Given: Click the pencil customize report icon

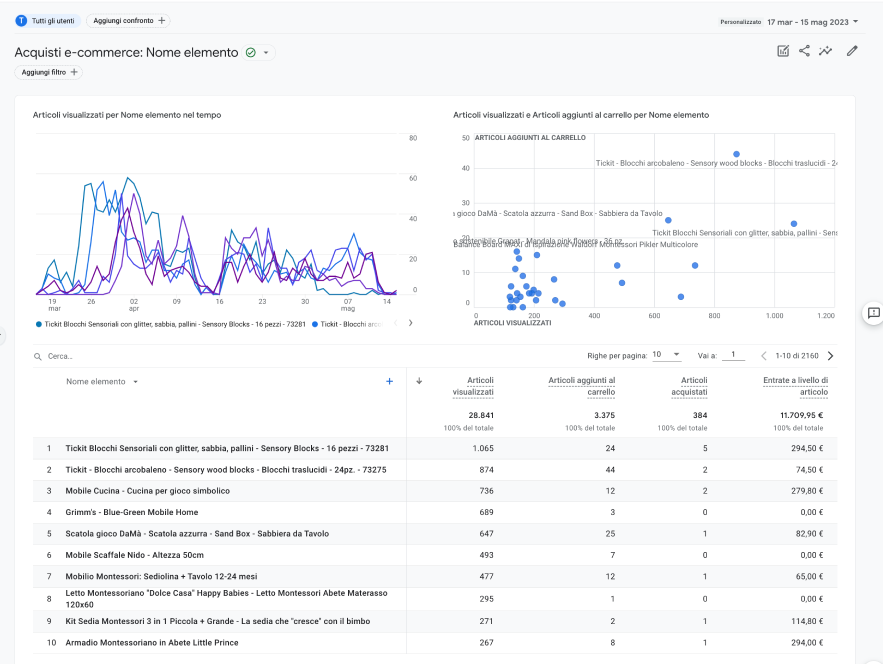Looking at the screenshot, I should (x=852, y=52).
